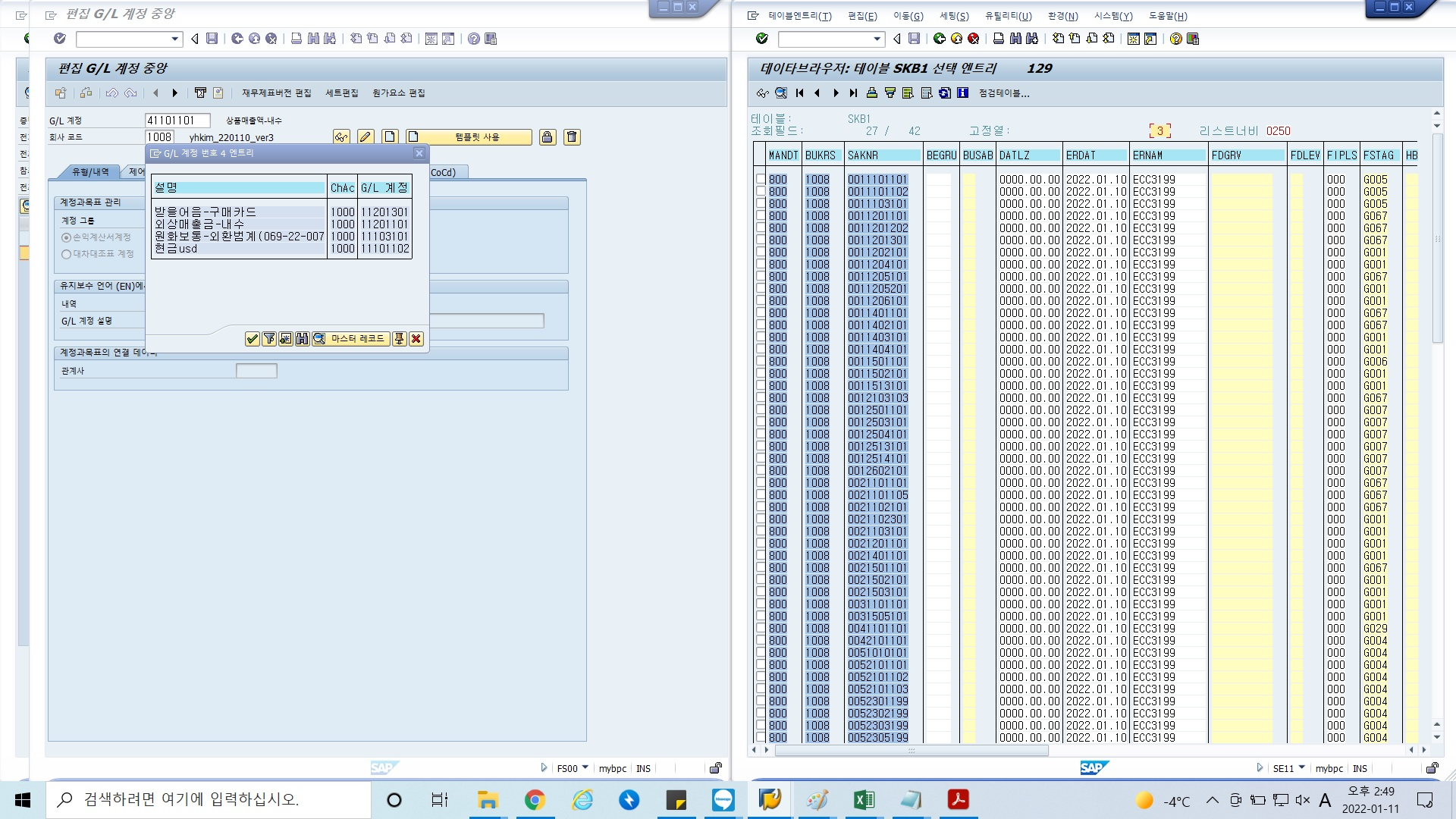Viewport: 1456px width, 819px height.
Task: Click the glasses display icon in data browser toolbar
Action: click(x=763, y=93)
